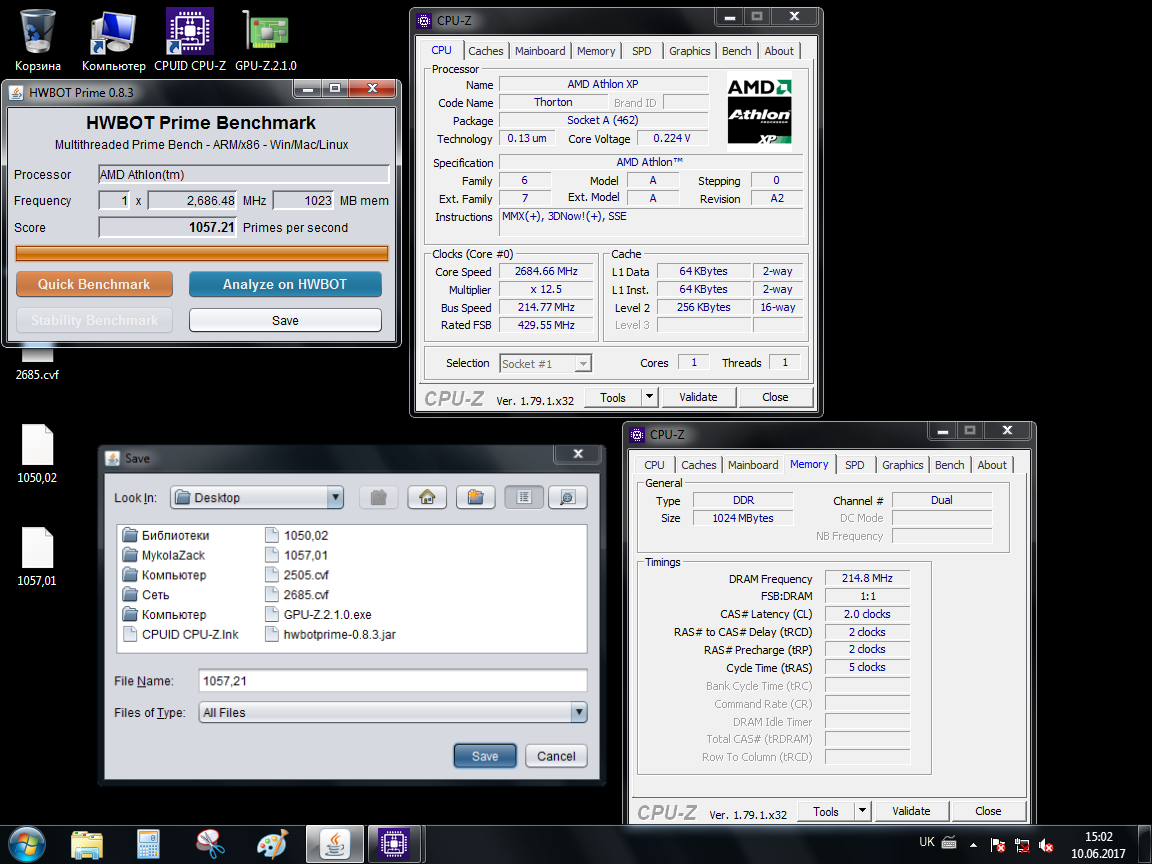Open About tab in lower CPU-Z window
This screenshot has width=1152, height=864.
[x=992, y=465]
